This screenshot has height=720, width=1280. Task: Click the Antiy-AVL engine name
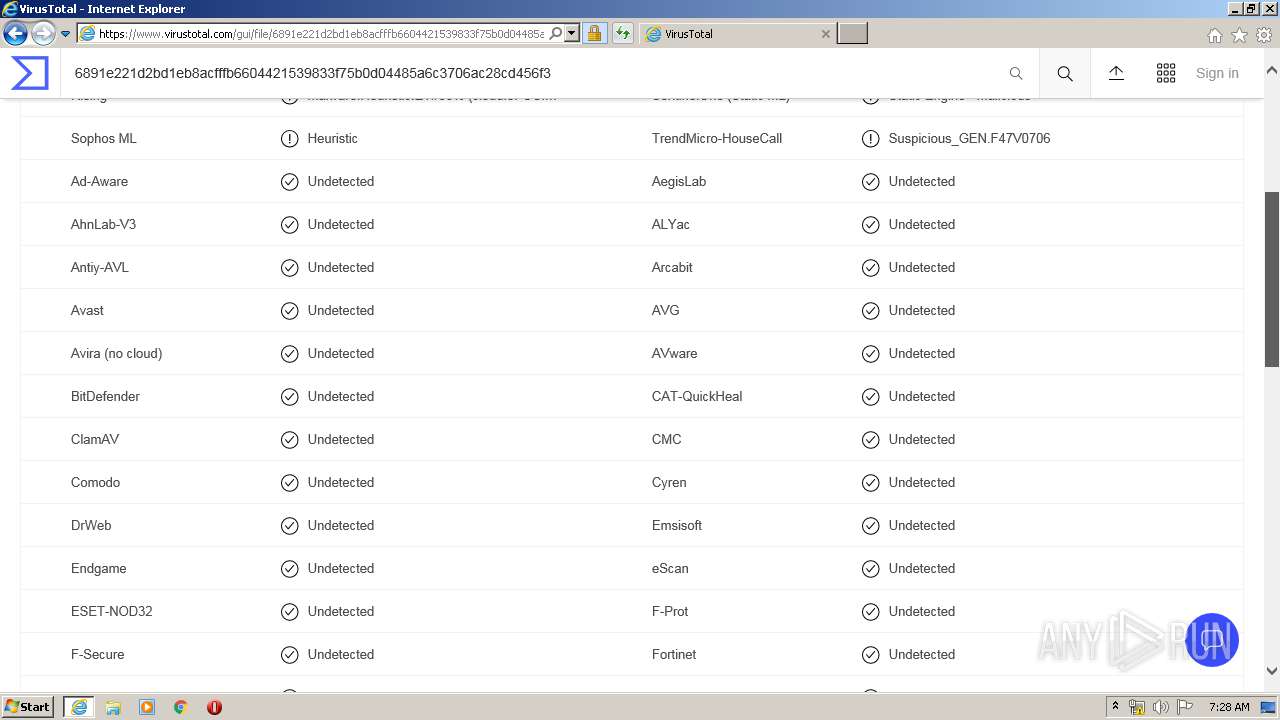[100, 267]
